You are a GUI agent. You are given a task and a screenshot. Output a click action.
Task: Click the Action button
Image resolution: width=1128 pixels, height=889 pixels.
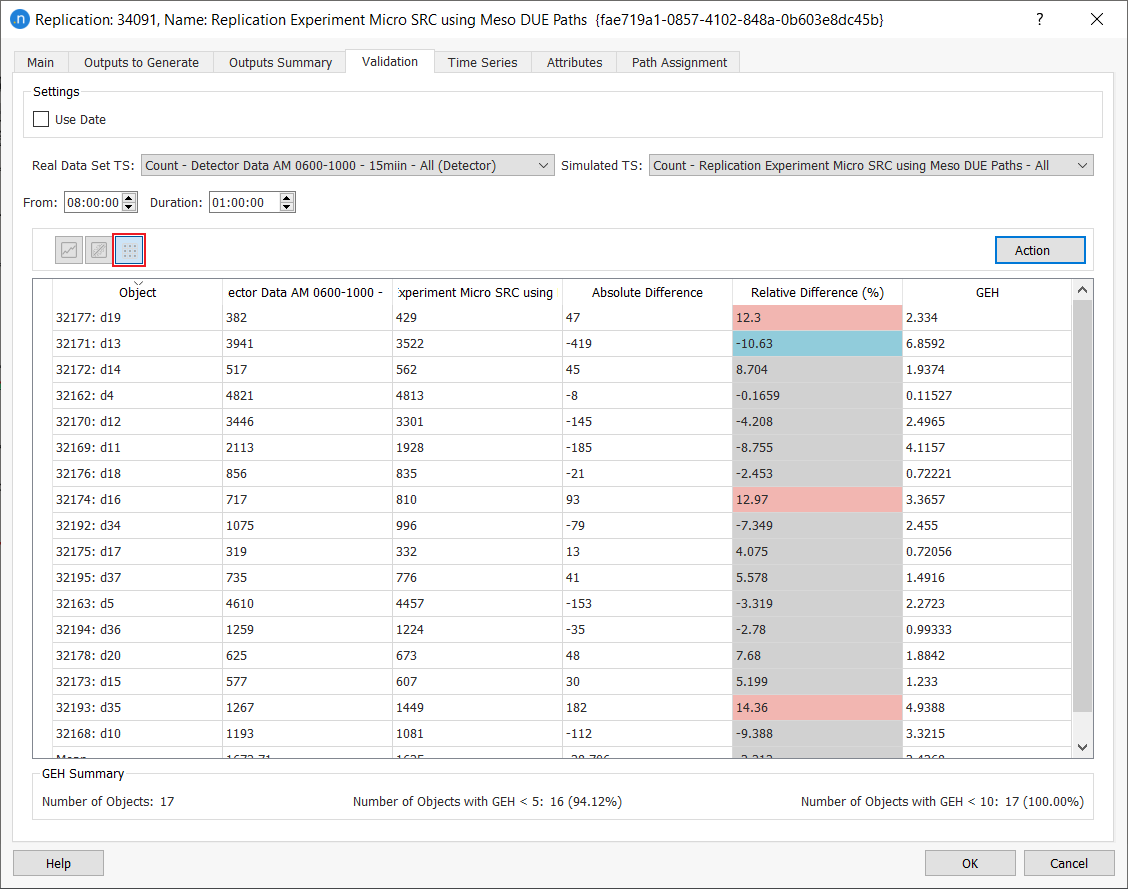tap(1039, 250)
